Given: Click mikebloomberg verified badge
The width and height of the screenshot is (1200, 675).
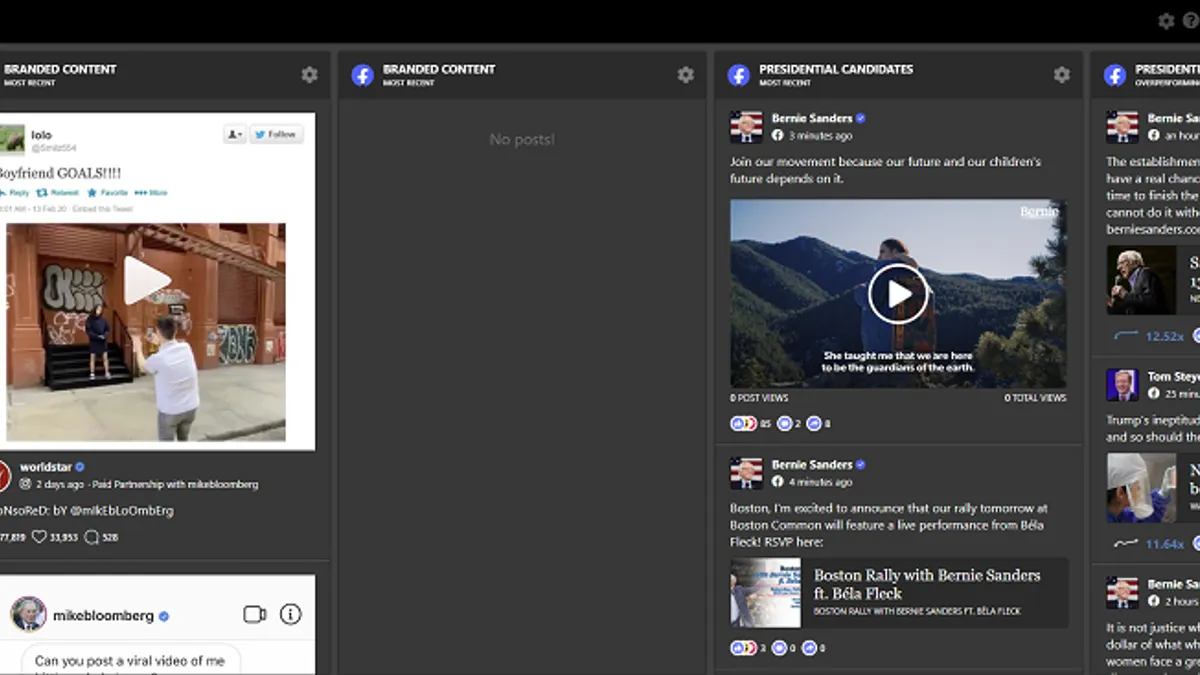Looking at the screenshot, I should coord(164,616).
